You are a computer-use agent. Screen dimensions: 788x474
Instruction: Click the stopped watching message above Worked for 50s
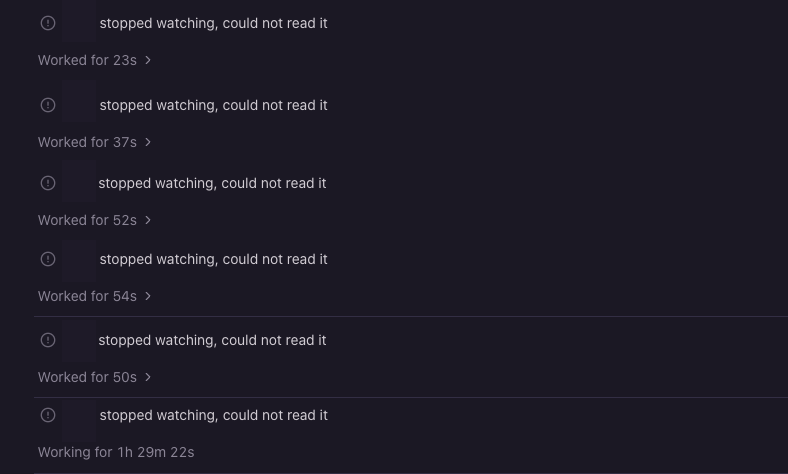click(212, 340)
